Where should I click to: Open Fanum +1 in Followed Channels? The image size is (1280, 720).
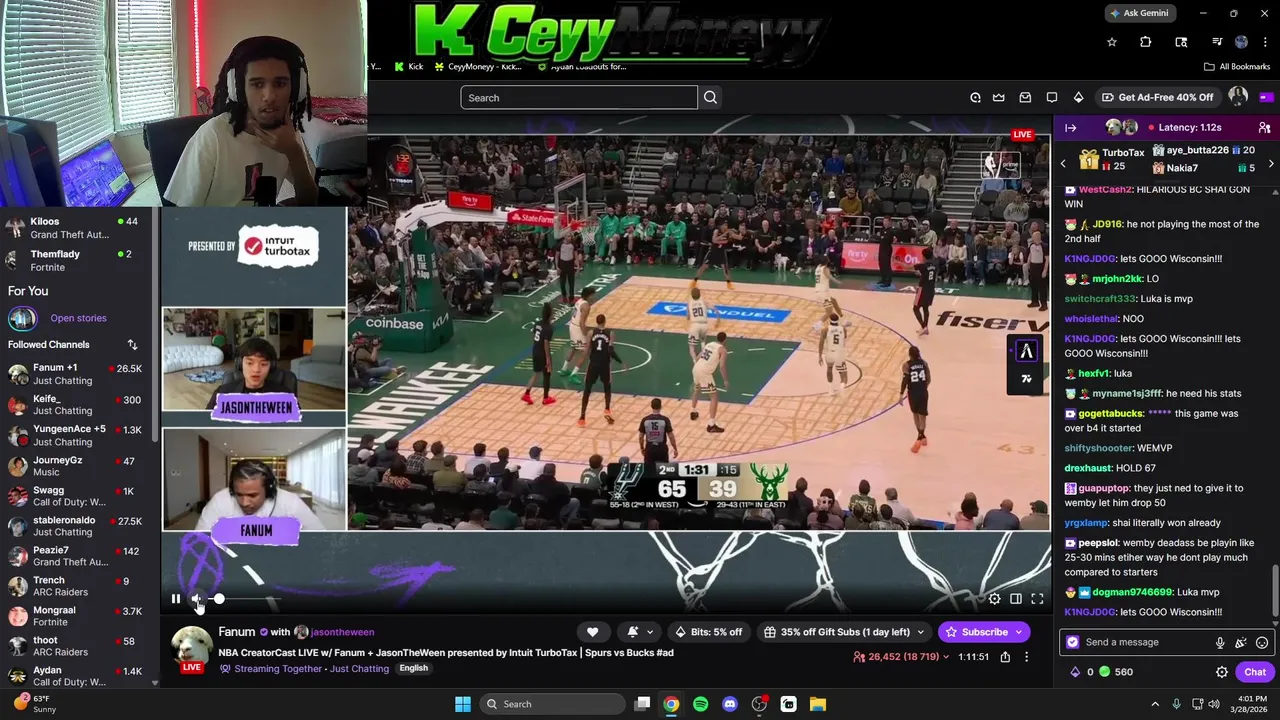pos(76,374)
